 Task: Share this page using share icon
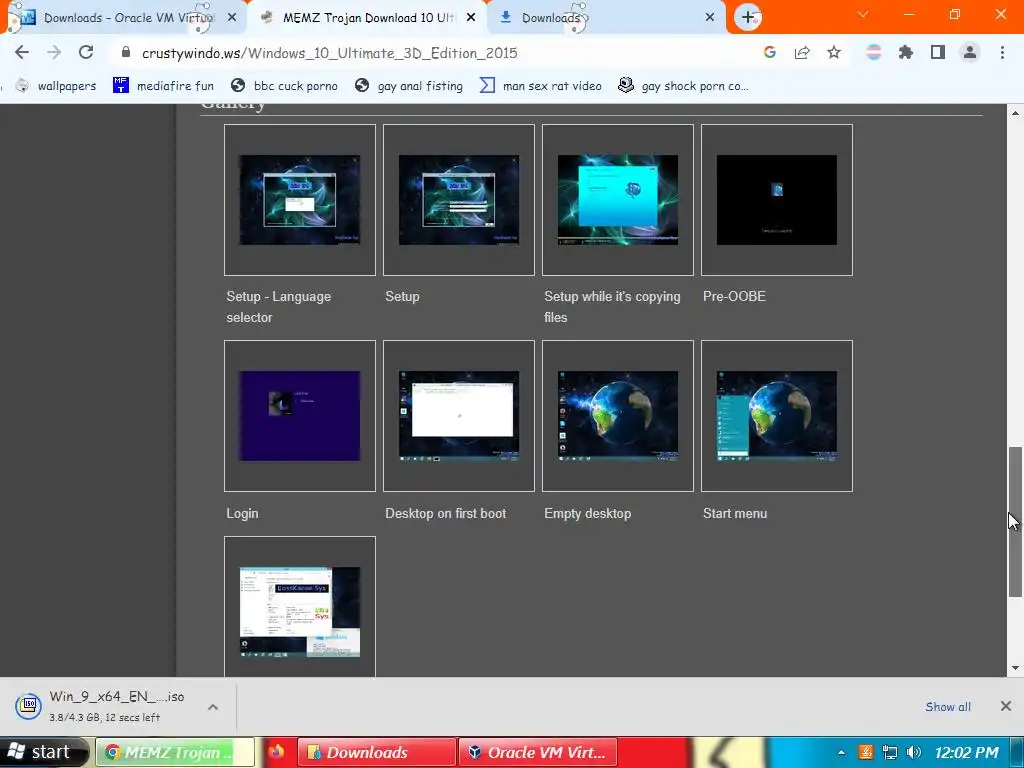[802, 52]
